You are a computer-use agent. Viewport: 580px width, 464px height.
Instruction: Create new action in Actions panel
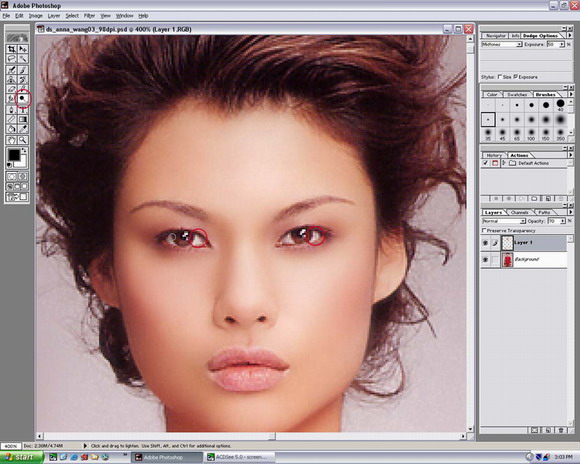tap(548, 198)
